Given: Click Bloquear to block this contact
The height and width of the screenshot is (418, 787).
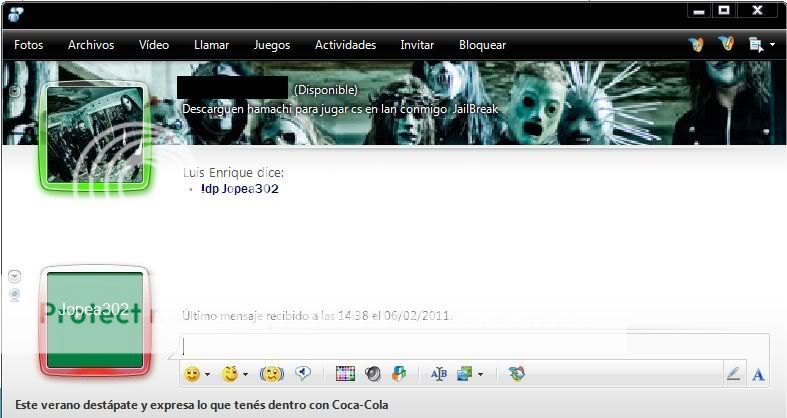Looking at the screenshot, I should [x=482, y=45].
